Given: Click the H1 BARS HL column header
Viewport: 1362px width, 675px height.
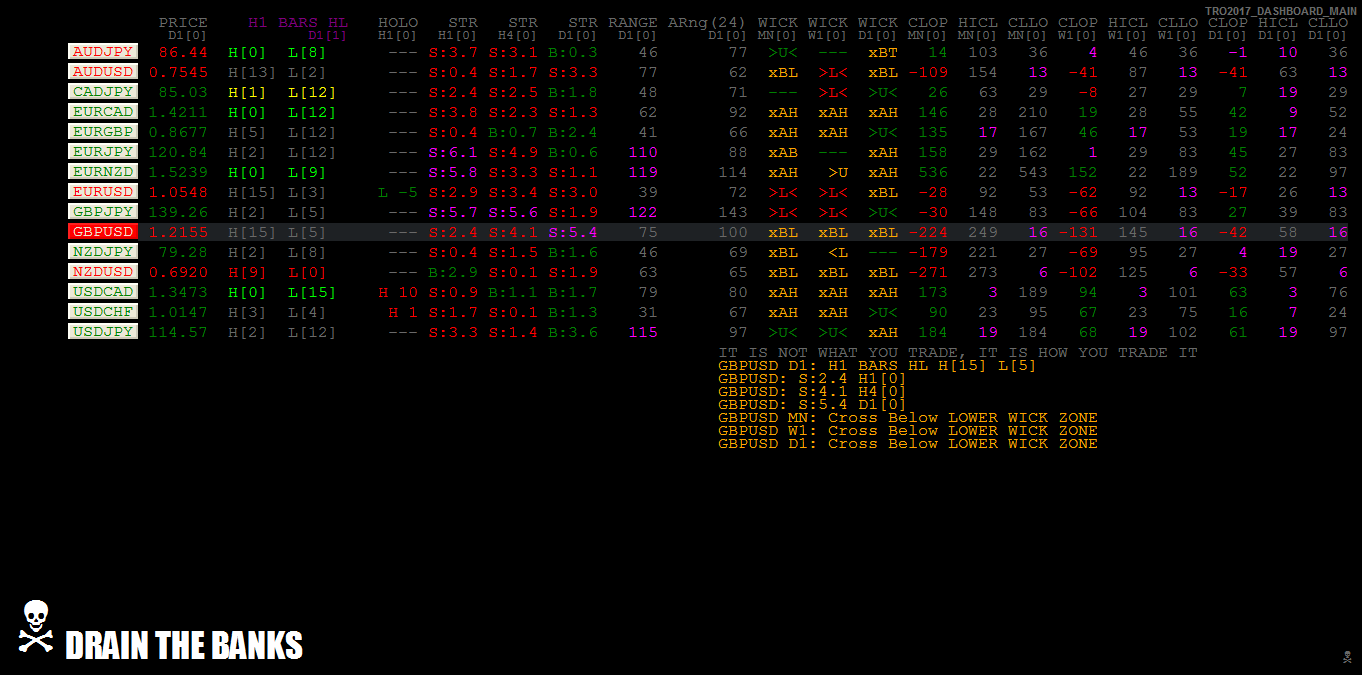Looking at the screenshot, I should (x=298, y=22).
